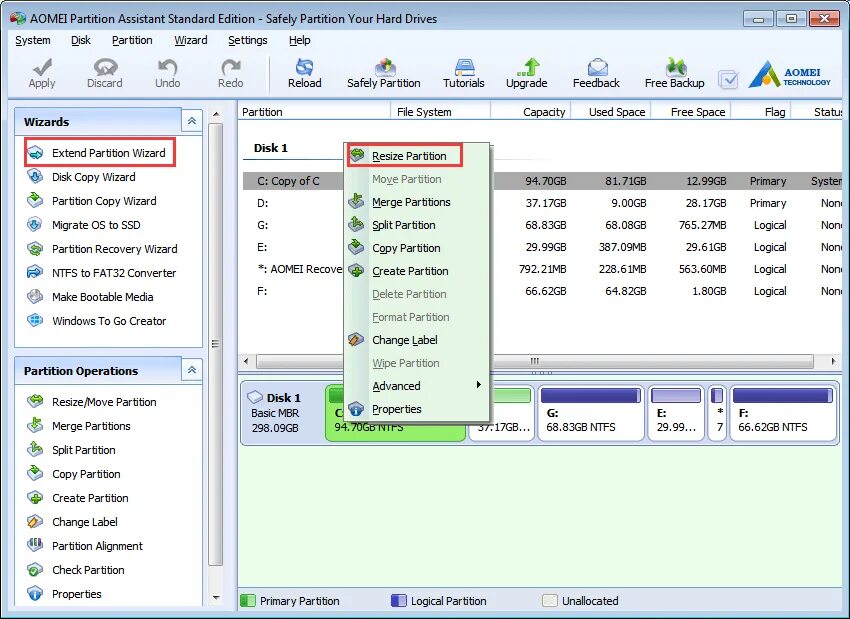The image size is (850, 619).
Task: Open the Settings menu
Action: 247,40
